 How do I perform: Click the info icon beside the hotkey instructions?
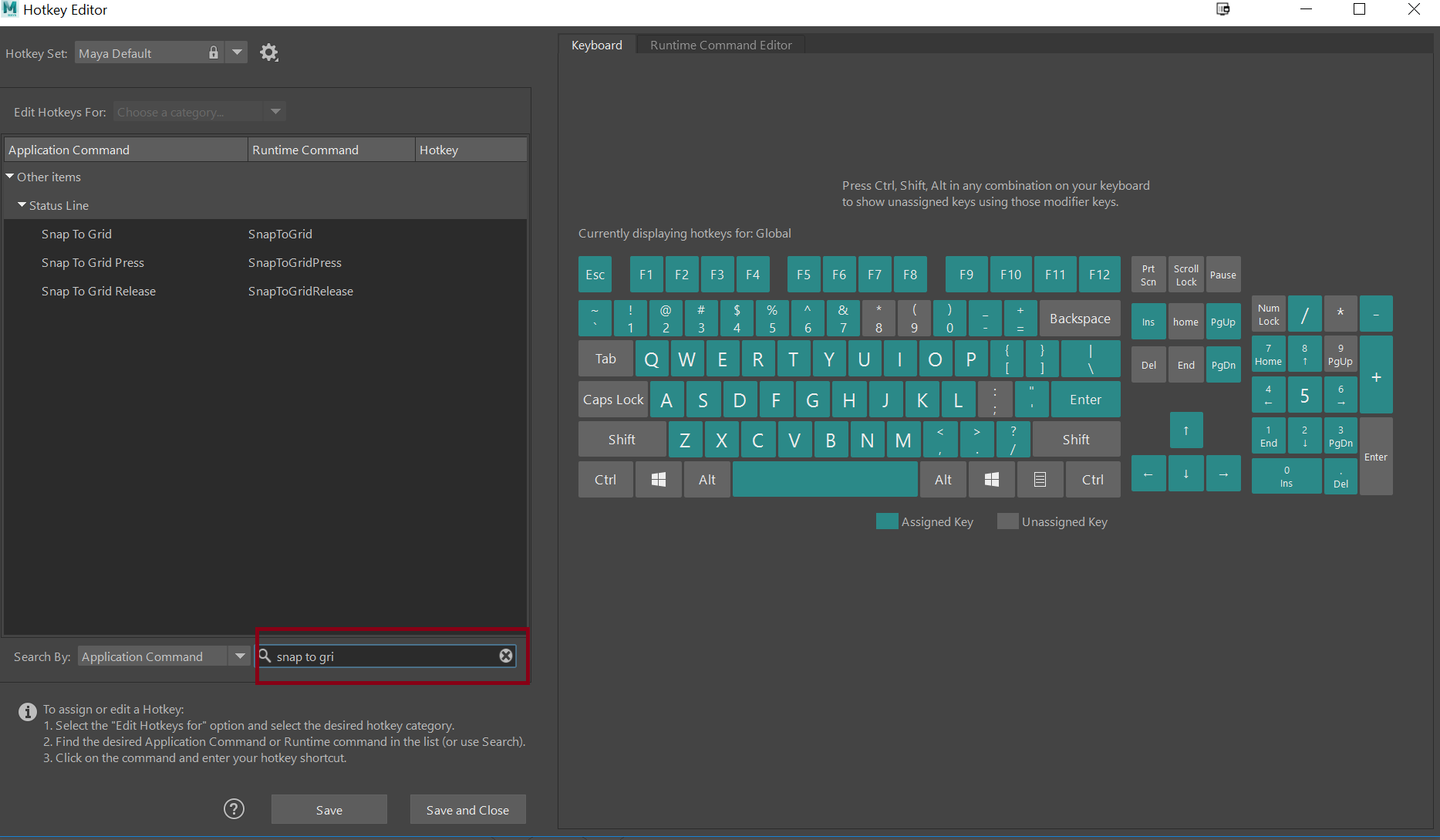tap(28, 711)
